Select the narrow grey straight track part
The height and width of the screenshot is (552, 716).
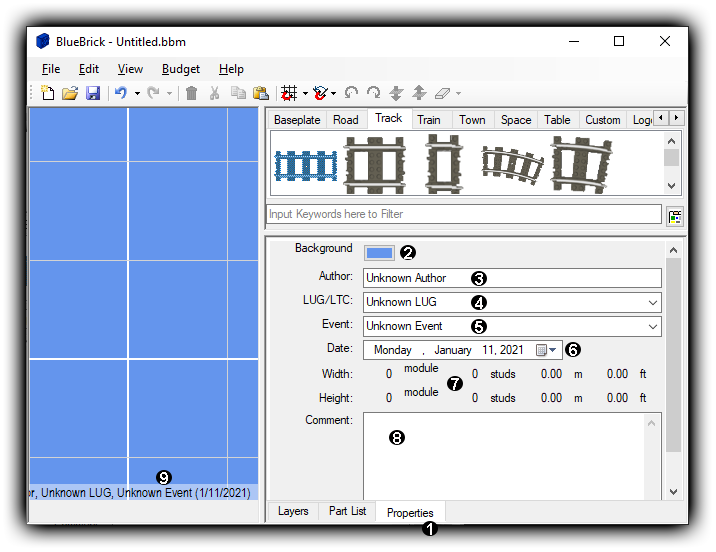(x=443, y=164)
